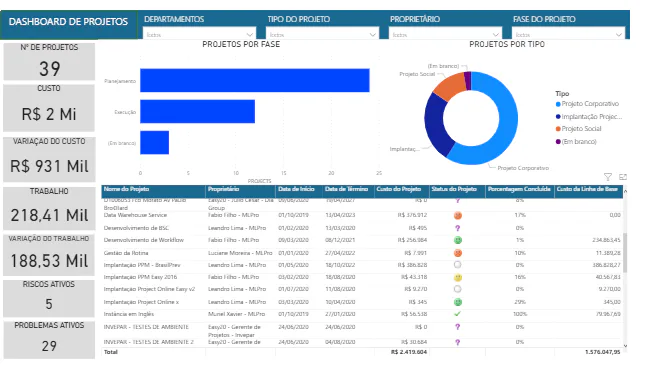This screenshot has width=647, height=368.
Task: Click question mark status for INVEPAR - TESTES DE AMBIENTE 2
Action: tap(457, 342)
